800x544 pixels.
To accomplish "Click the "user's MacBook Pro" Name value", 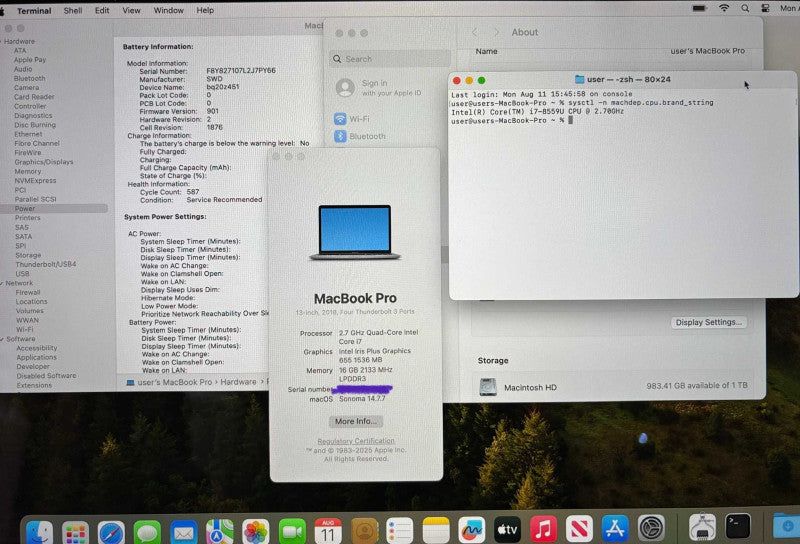I will [x=707, y=51].
